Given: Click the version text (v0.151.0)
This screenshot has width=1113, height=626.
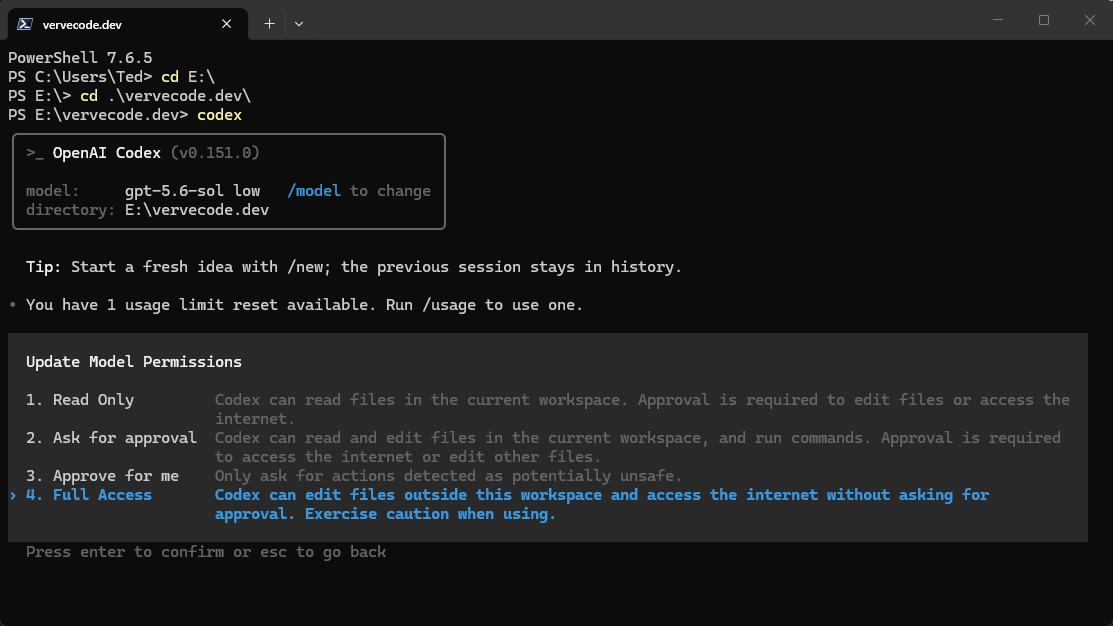Looking at the screenshot, I should (x=215, y=153).
